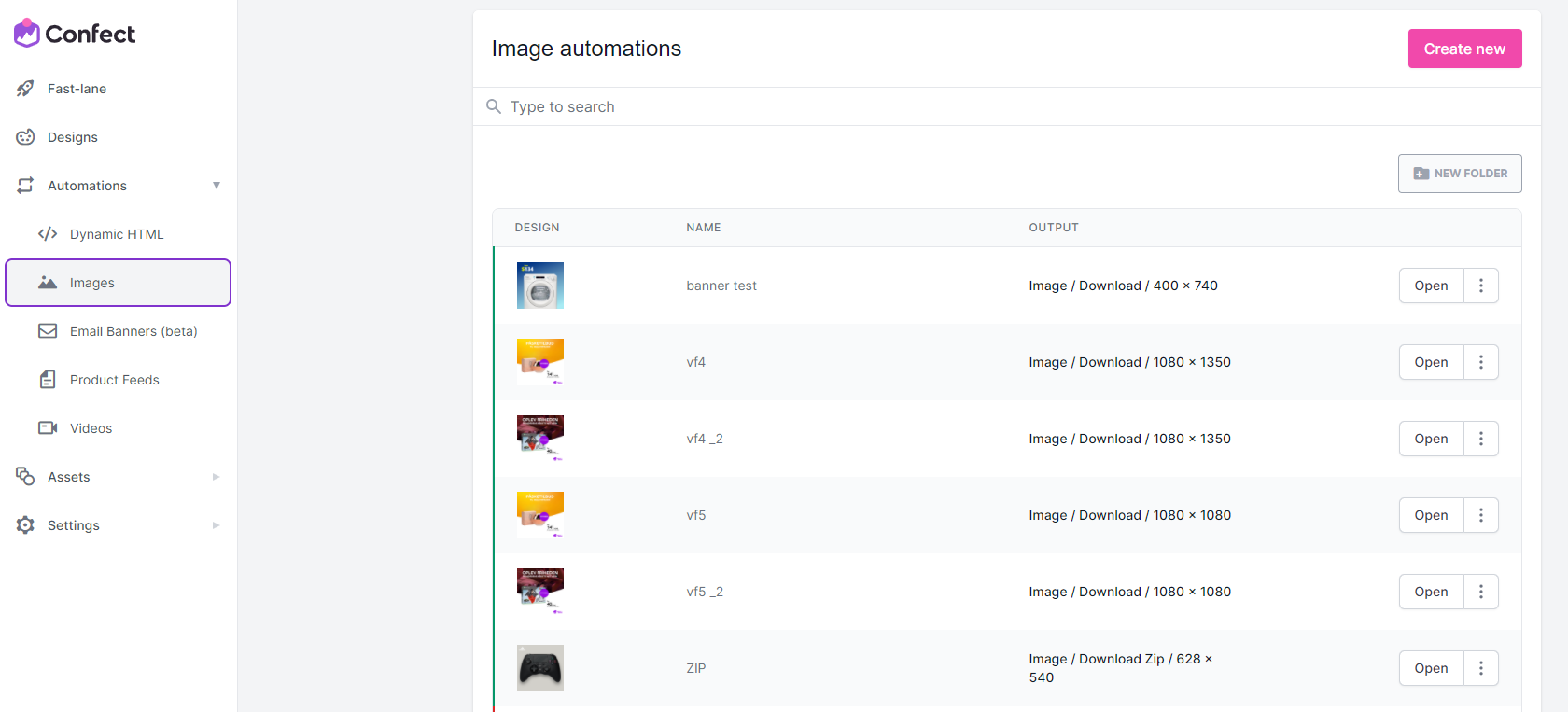Click the Settings gear icon
Image resolution: width=1568 pixels, height=712 pixels.
pos(25,525)
